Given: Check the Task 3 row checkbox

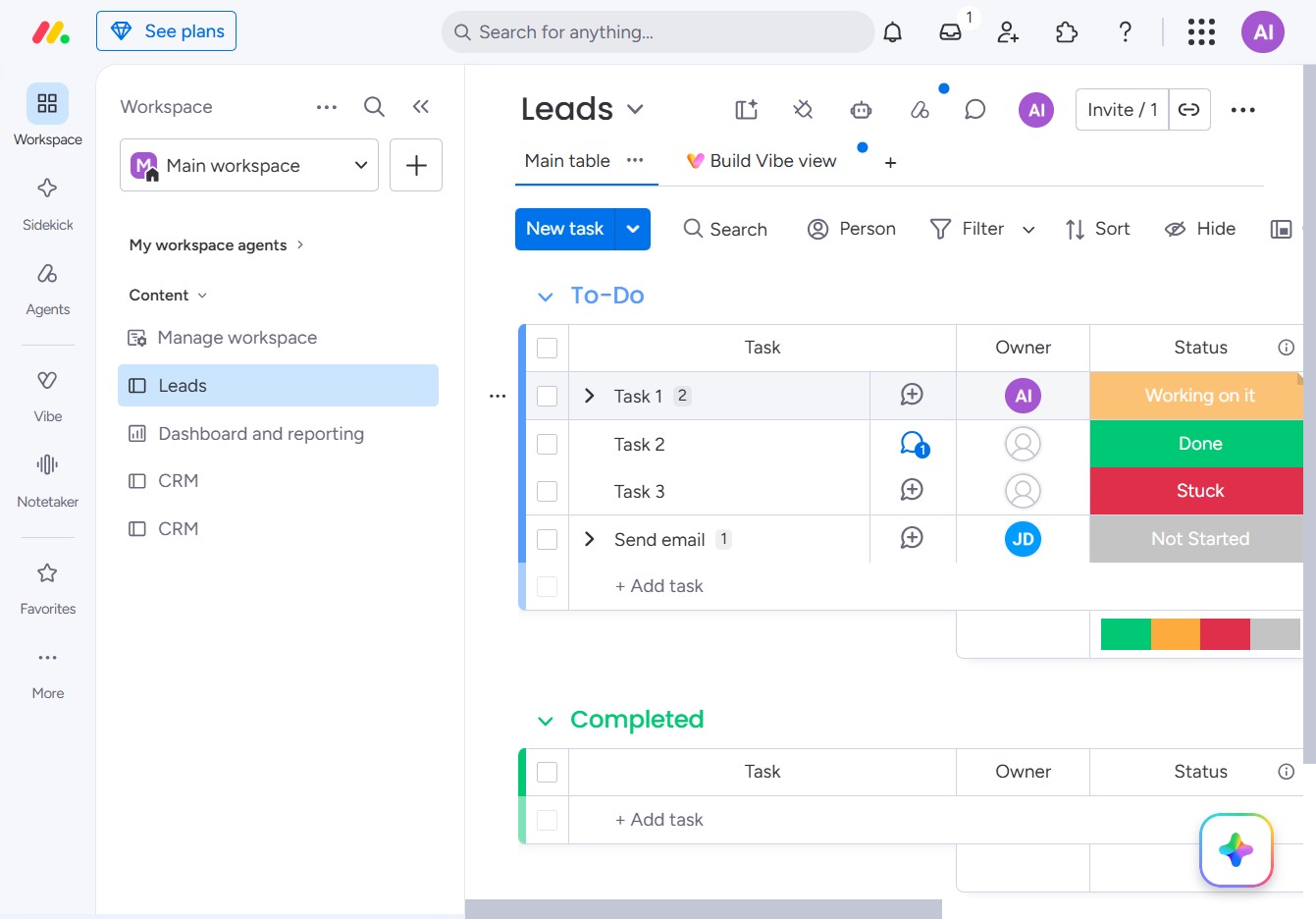Looking at the screenshot, I should (548, 491).
